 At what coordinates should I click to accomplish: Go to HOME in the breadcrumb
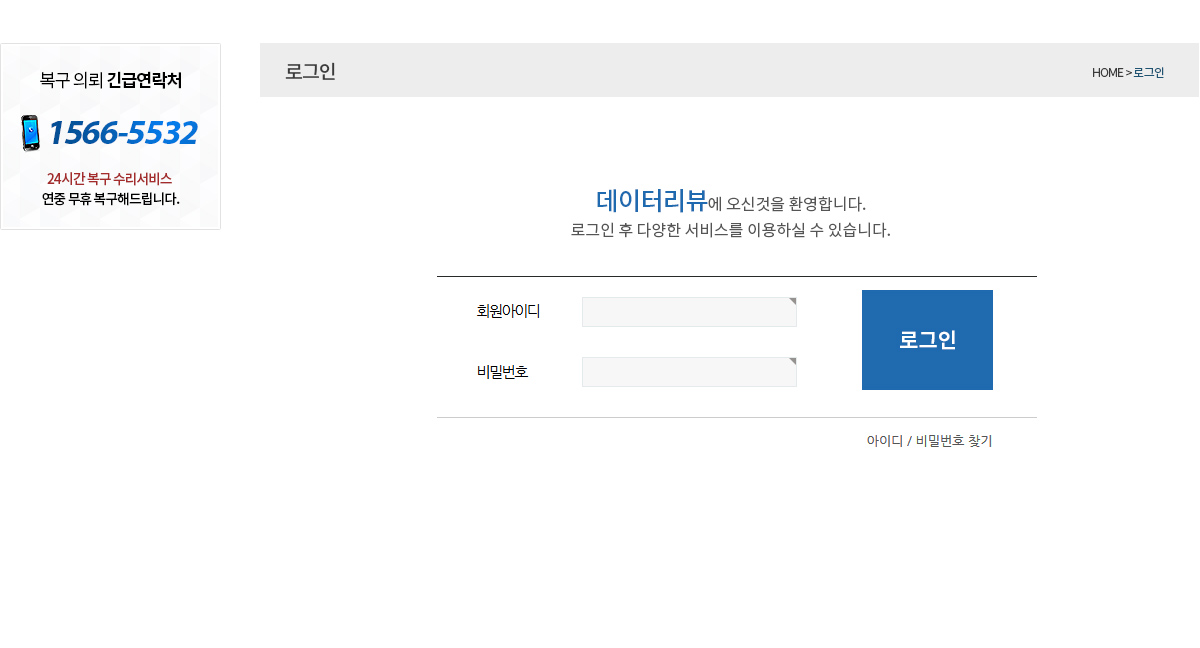coord(1107,73)
